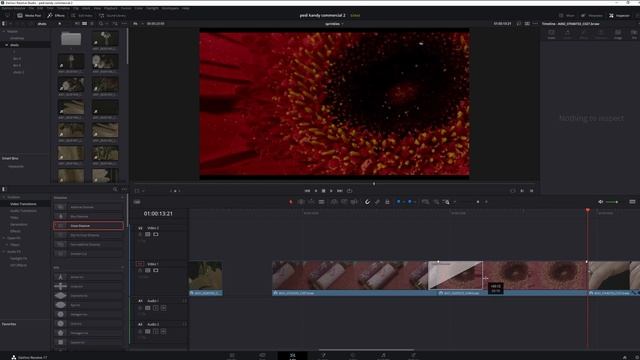
Task: Collapse the Toolbox category
Action: point(4,197)
